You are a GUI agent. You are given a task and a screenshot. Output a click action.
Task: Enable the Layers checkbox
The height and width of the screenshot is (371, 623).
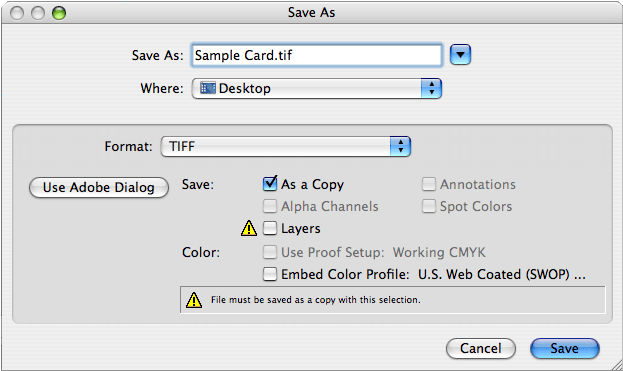click(x=270, y=228)
